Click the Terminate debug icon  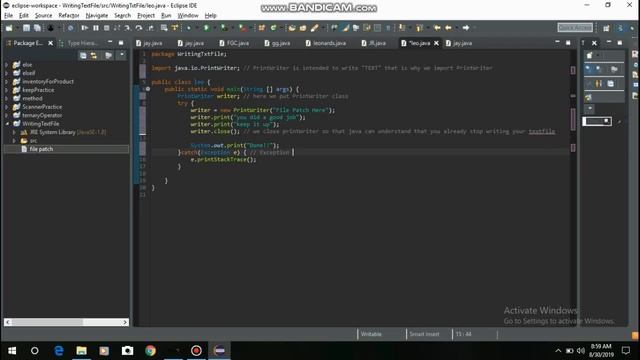[107, 28]
